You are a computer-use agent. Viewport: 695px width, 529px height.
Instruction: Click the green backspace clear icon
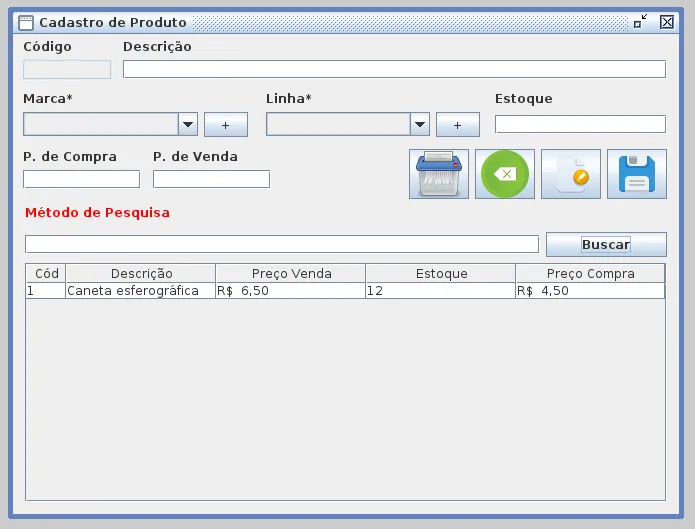[x=505, y=174]
